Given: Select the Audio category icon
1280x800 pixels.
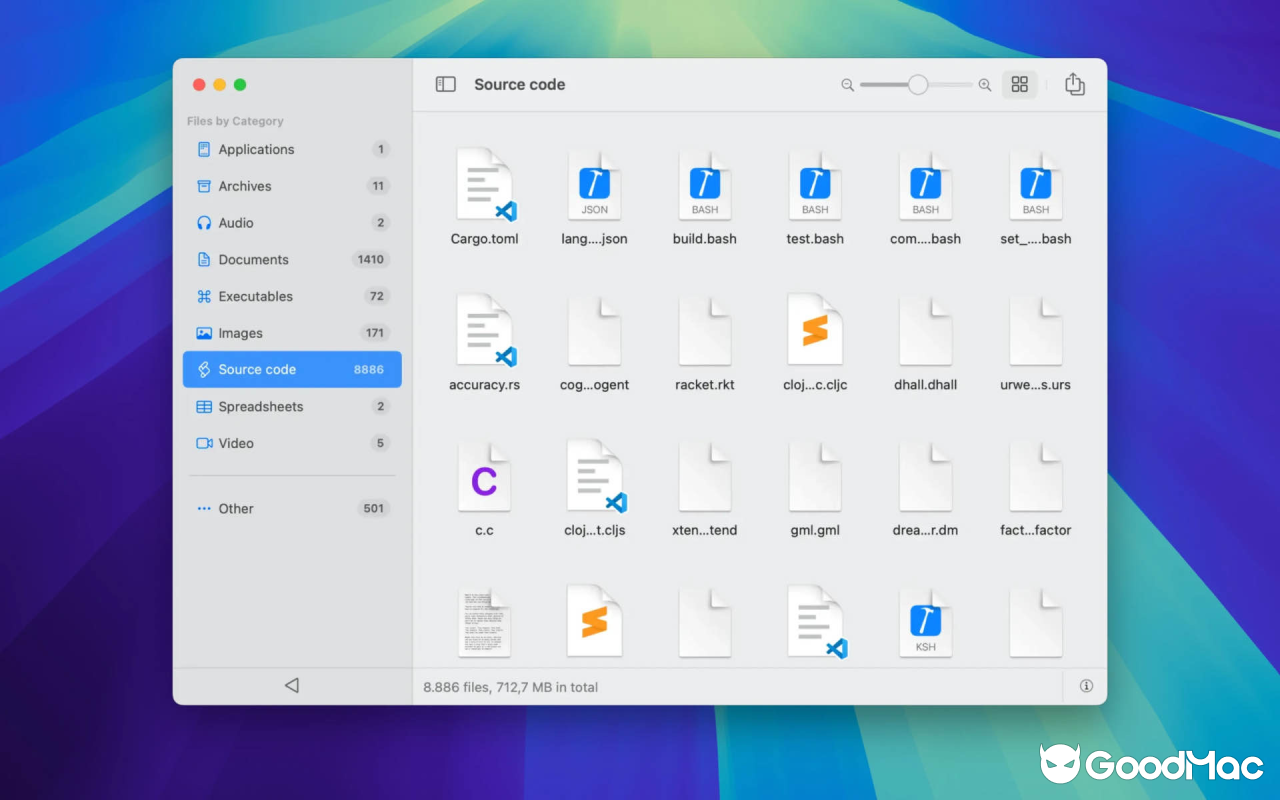Looking at the screenshot, I should pyautogui.click(x=204, y=222).
